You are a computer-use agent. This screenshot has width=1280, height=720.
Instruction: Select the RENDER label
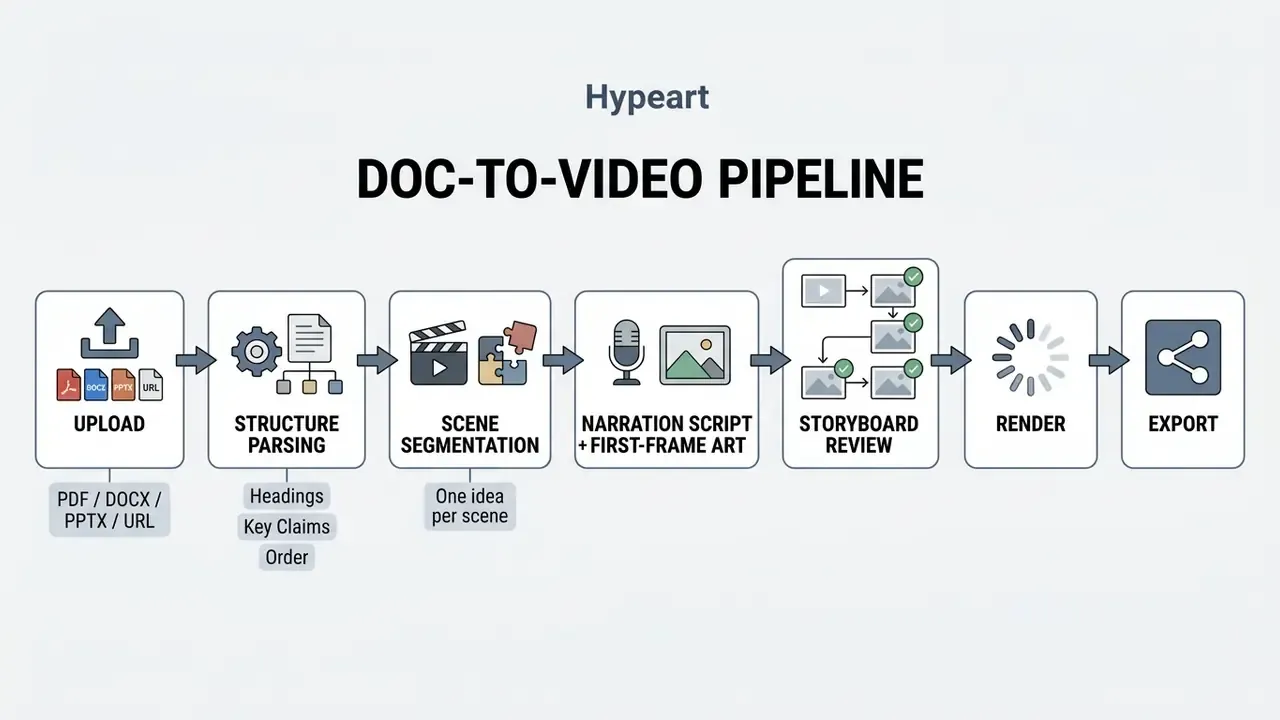pyautogui.click(x=1031, y=424)
